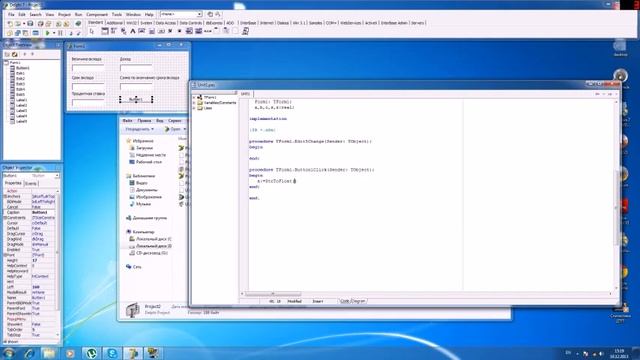Click the a:=StrToFloat( code line
Viewport: 640px width, 360px height.
[x=276, y=181]
